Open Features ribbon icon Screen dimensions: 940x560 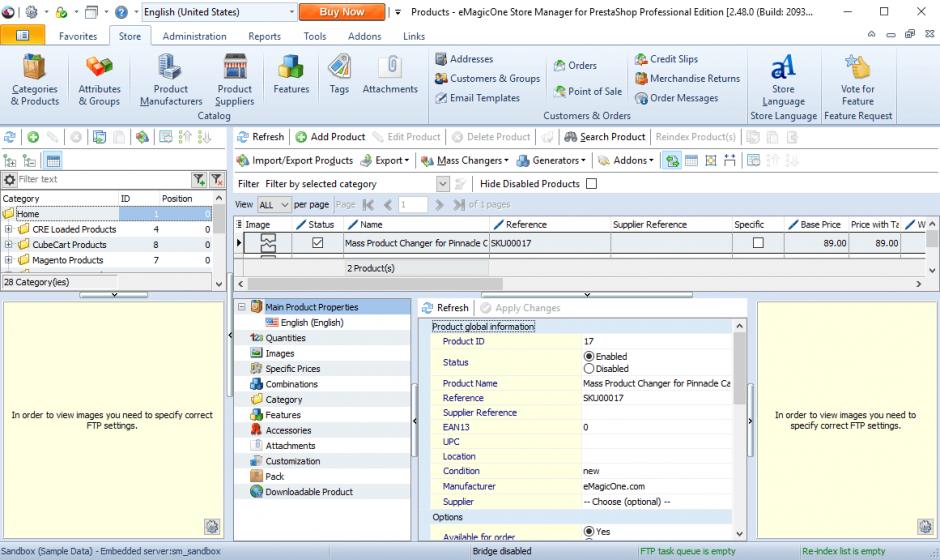[x=291, y=74]
